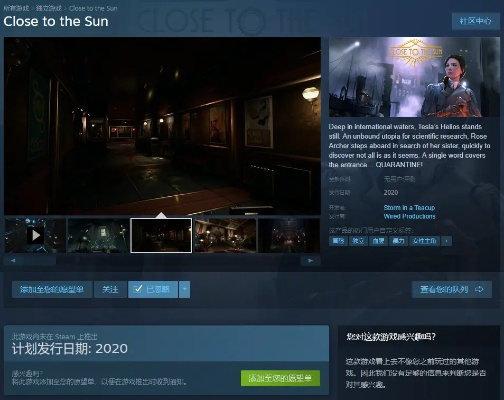The width and height of the screenshot is (504, 400).
Task: Open the large dark corridor screenshot
Action: tap(162, 126)
